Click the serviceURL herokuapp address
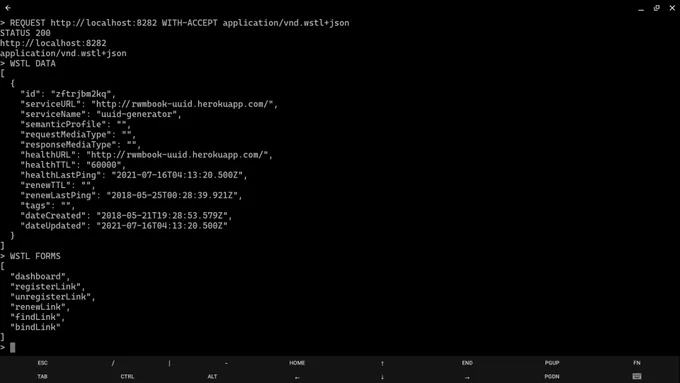Screen dimensions: 680x383 coord(182,104)
